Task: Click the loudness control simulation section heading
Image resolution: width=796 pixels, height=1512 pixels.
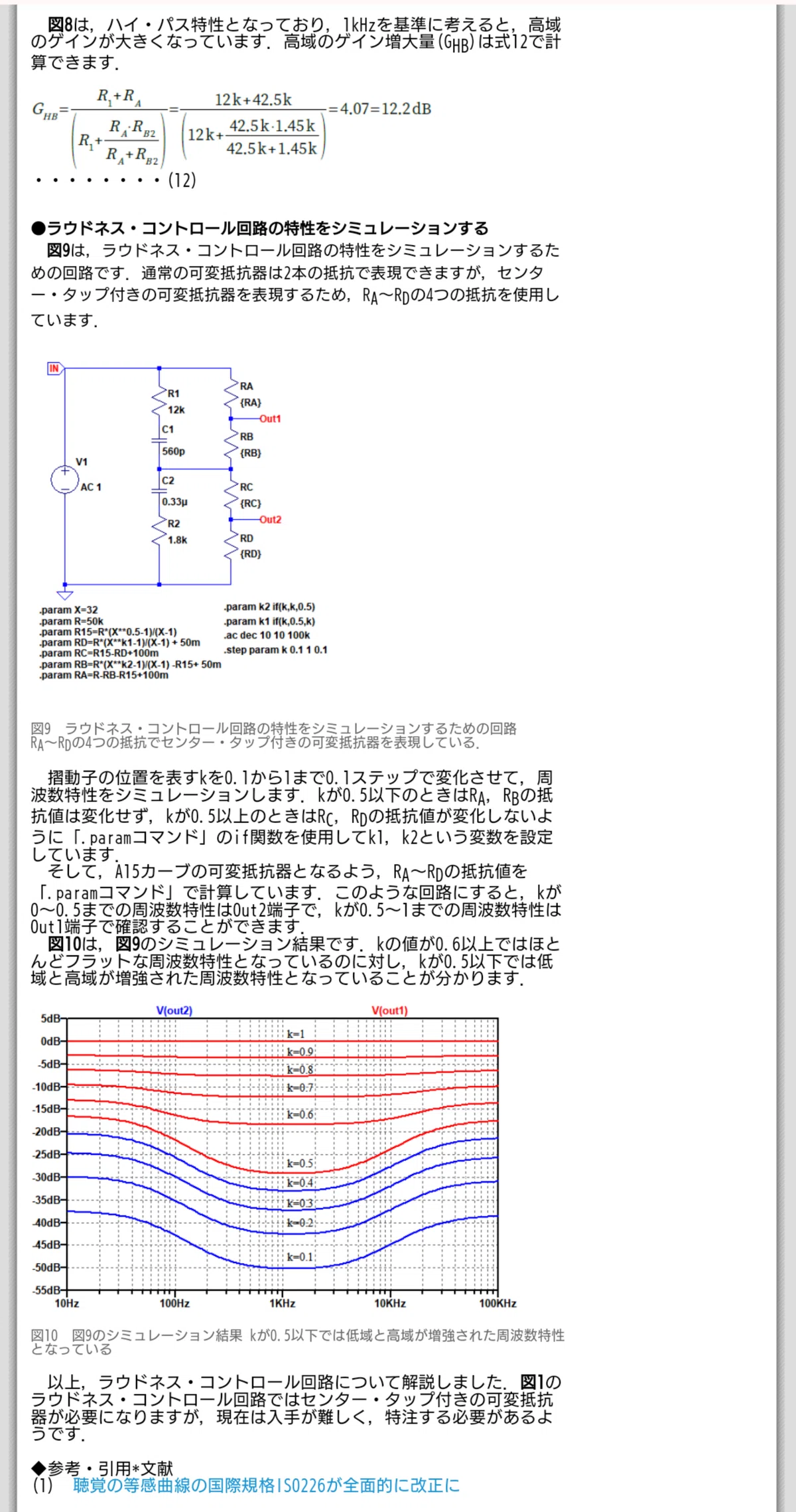Action: click(x=259, y=228)
